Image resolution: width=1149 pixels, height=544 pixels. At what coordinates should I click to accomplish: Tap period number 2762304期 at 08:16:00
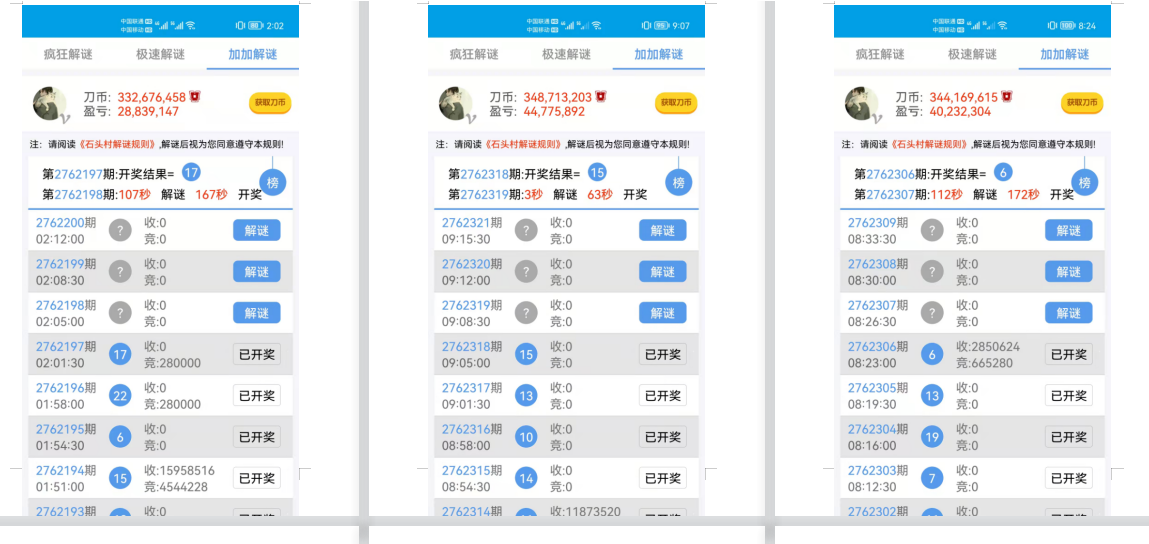(x=879, y=429)
